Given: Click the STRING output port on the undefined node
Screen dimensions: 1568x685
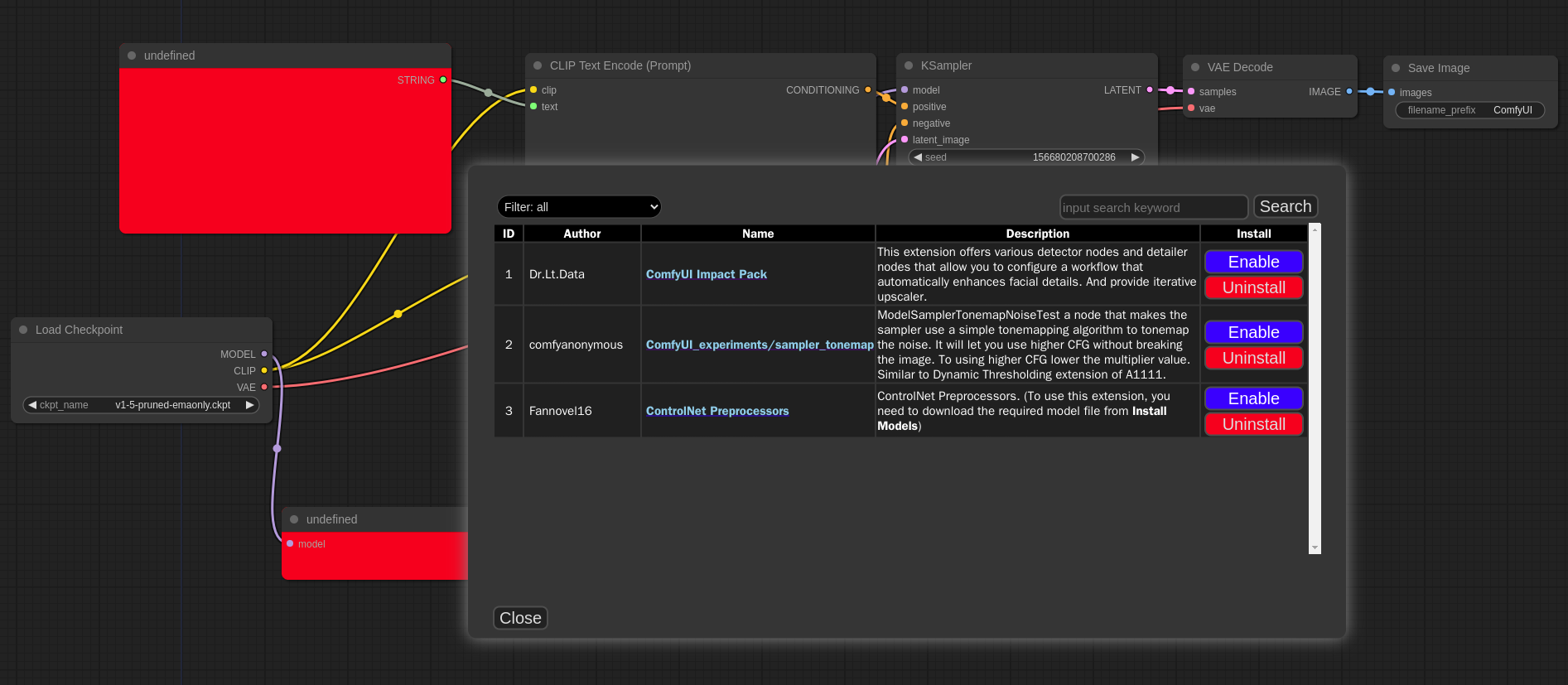Looking at the screenshot, I should (443, 80).
